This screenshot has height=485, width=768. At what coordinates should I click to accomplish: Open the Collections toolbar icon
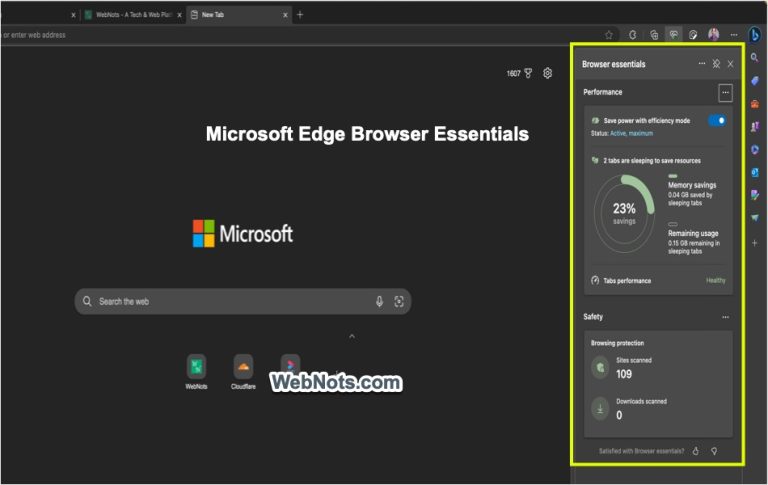654,35
